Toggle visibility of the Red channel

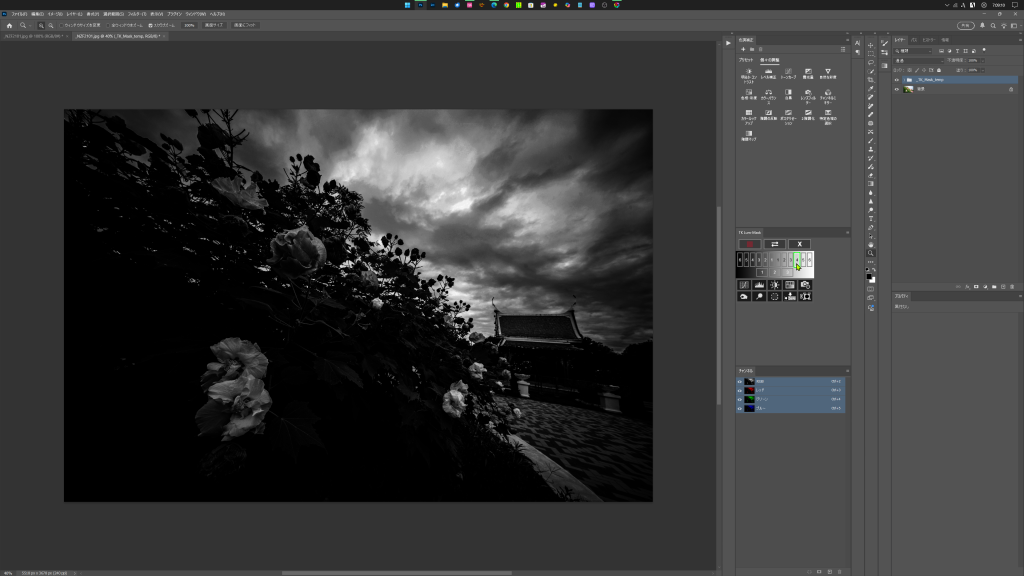coord(741,390)
